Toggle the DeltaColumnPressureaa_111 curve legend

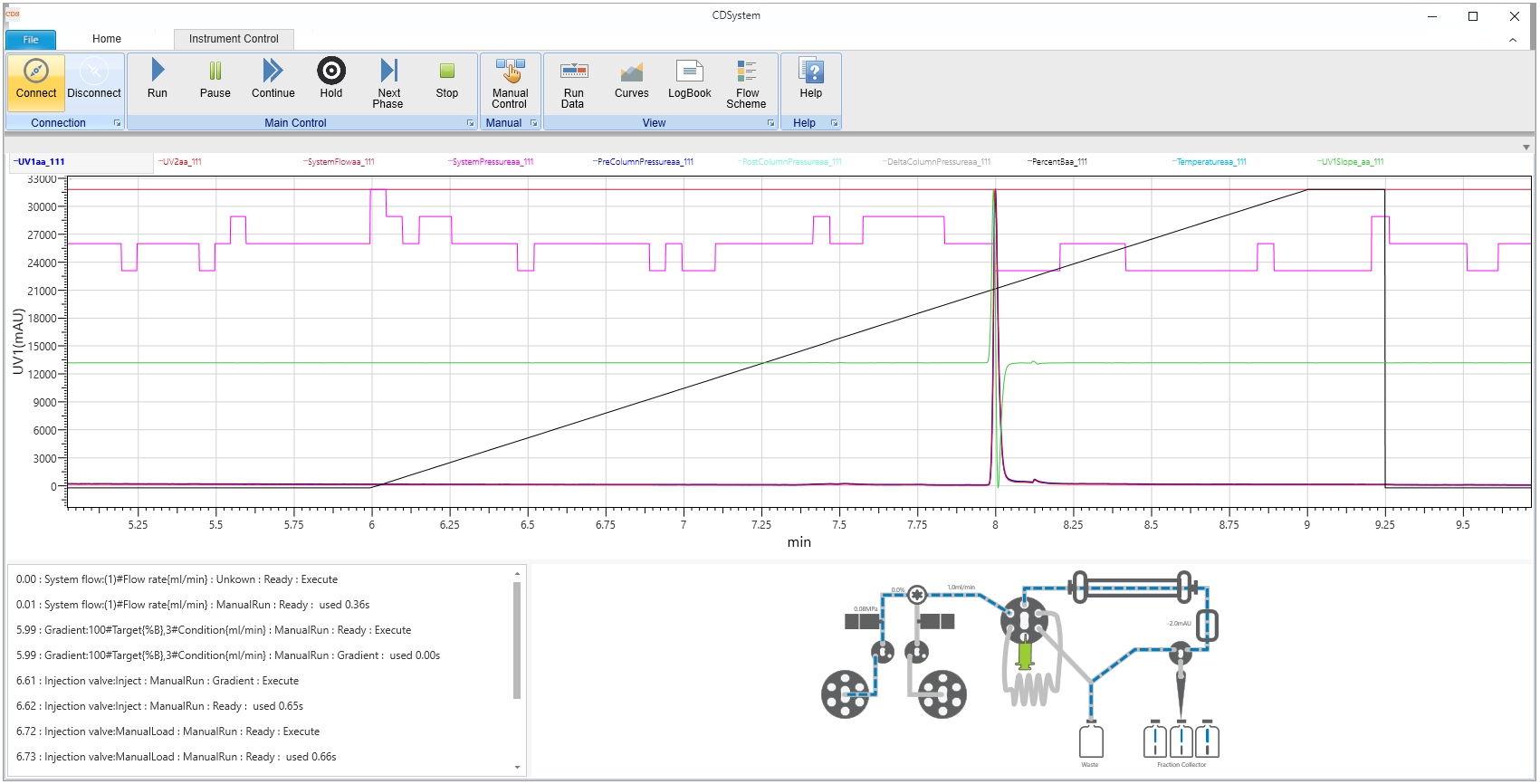point(937,162)
